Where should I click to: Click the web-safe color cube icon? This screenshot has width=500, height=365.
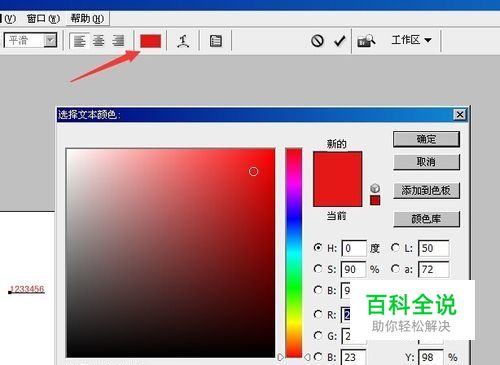(375, 188)
